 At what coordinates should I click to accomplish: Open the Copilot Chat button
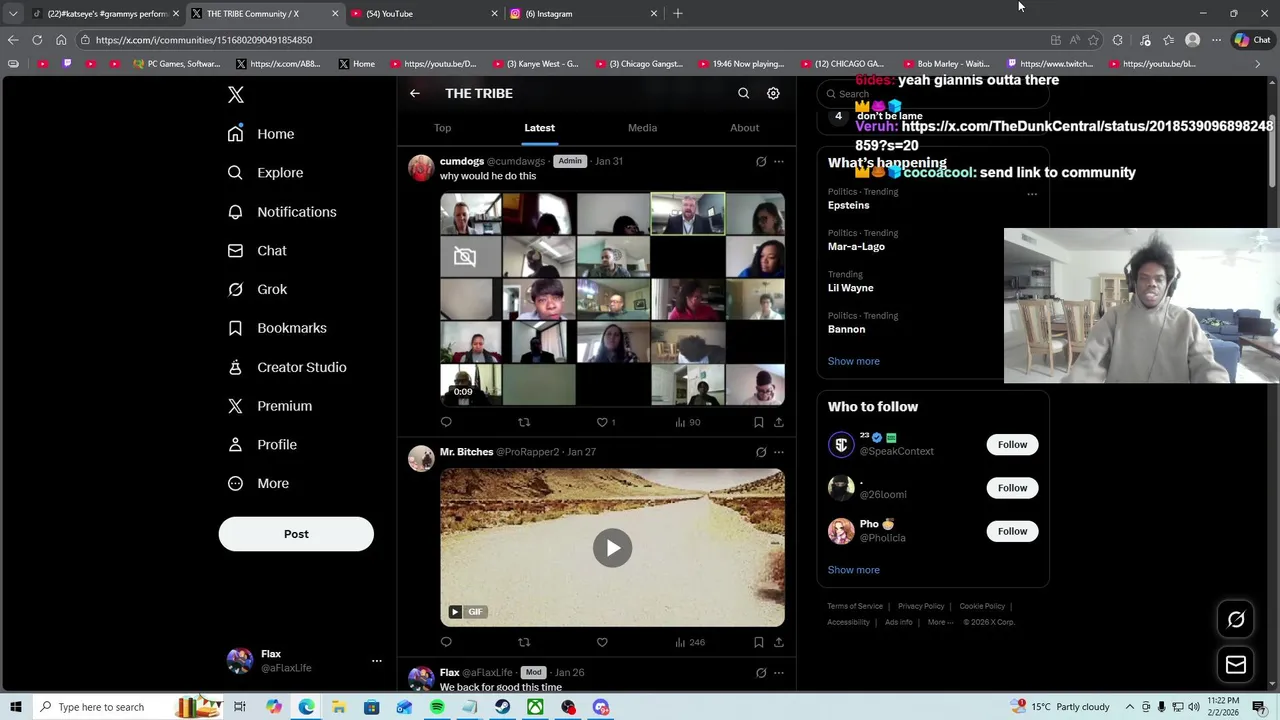(1254, 40)
